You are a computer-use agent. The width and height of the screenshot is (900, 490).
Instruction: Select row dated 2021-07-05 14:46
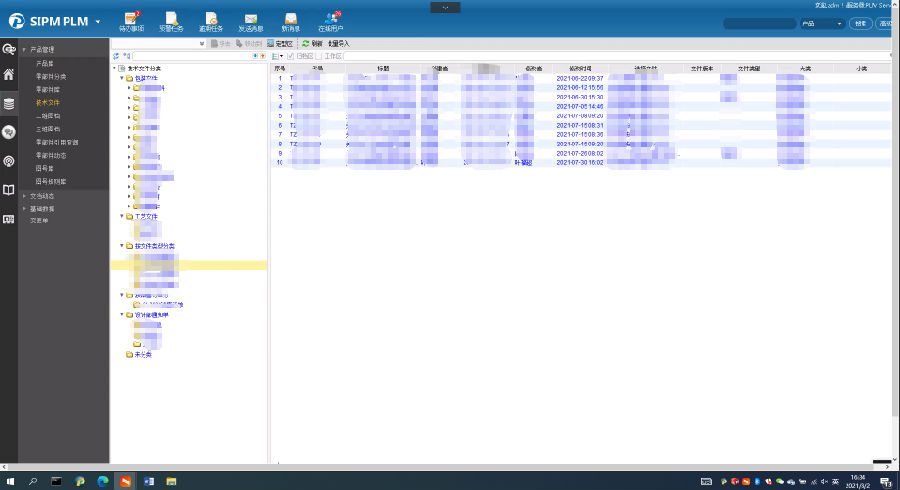580,106
